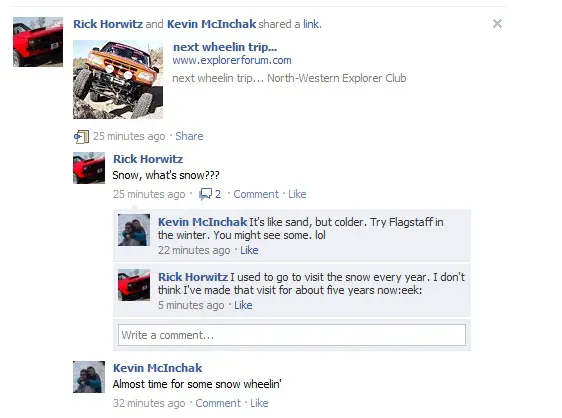Focus the 'Write a comment...' field
The image size is (562, 418).
[292, 335]
